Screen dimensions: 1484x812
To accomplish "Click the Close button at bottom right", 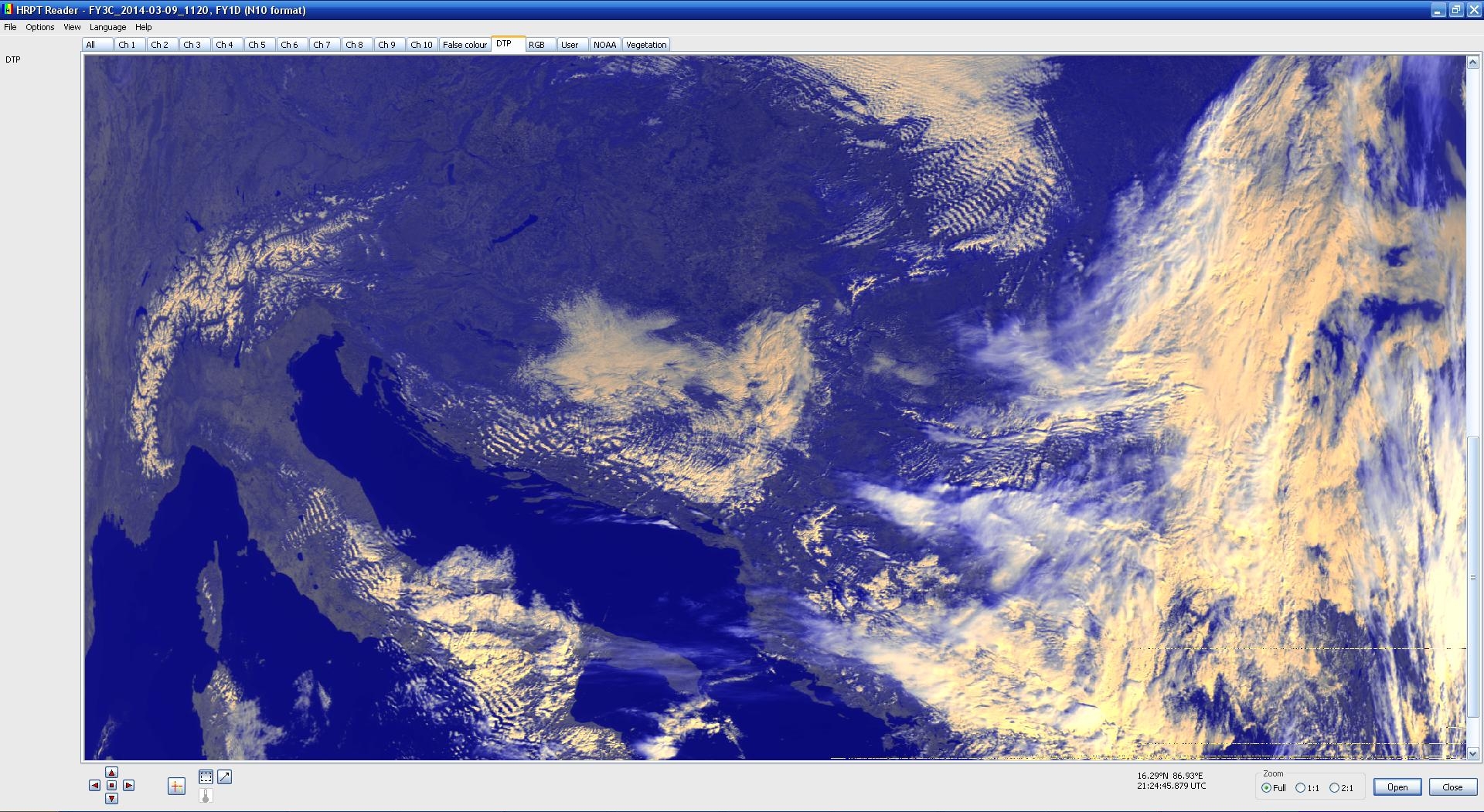I will 1452,787.
